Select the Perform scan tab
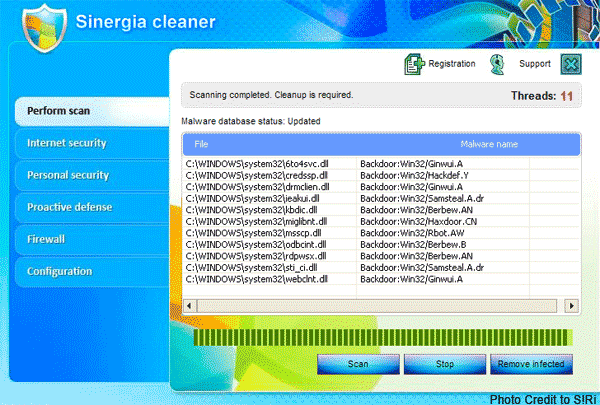600x405 pixels. pyautogui.click(x=92, y=111)
